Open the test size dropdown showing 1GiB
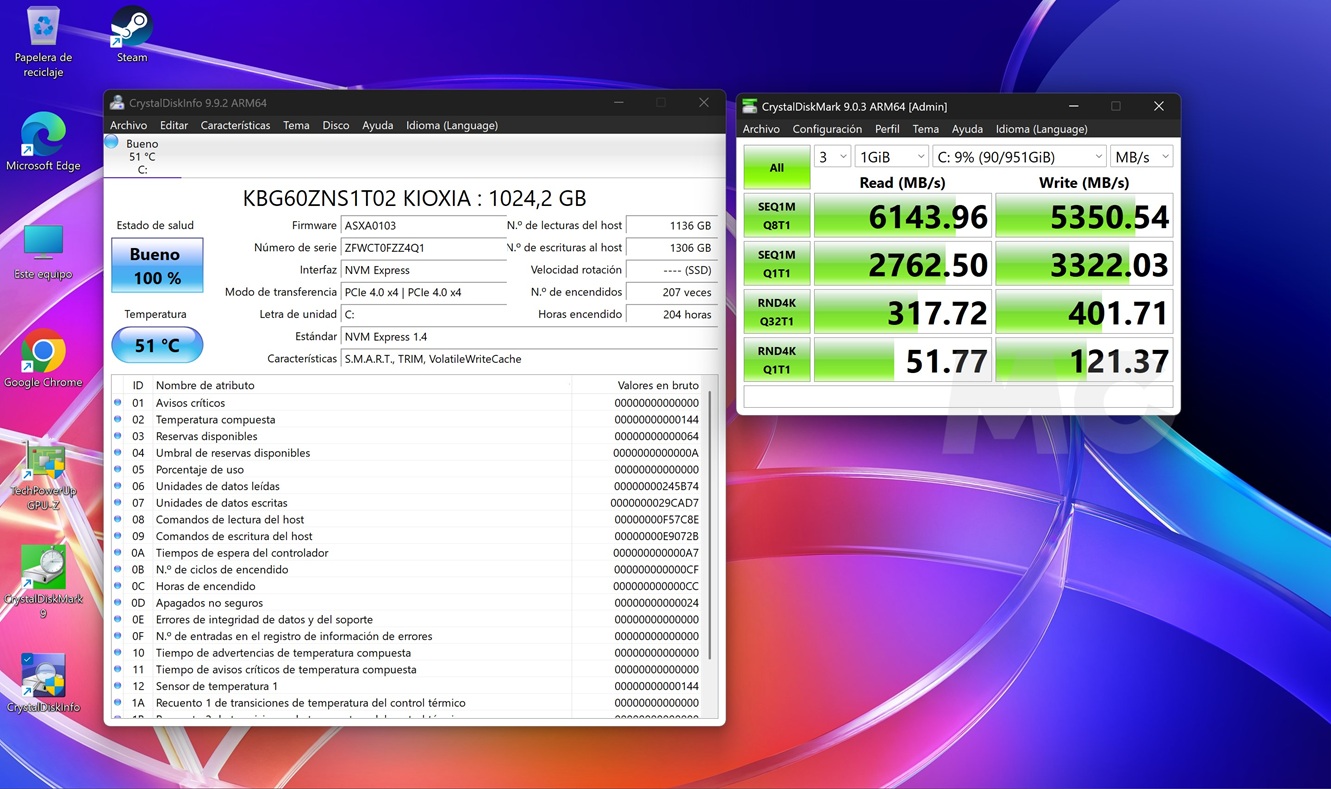This screenshot has height=789, width=1331. point(891,157)
